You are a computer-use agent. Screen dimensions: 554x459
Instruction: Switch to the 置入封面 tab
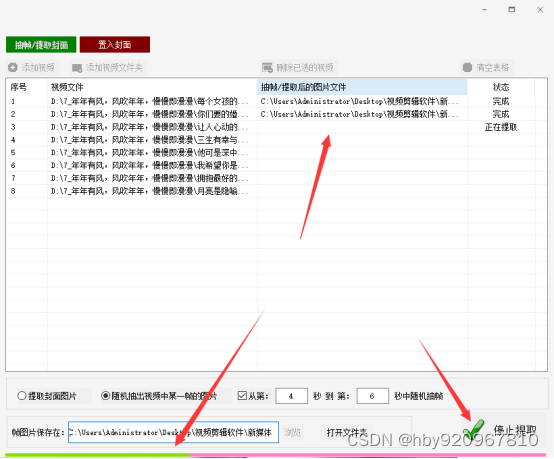pos(115,45)
